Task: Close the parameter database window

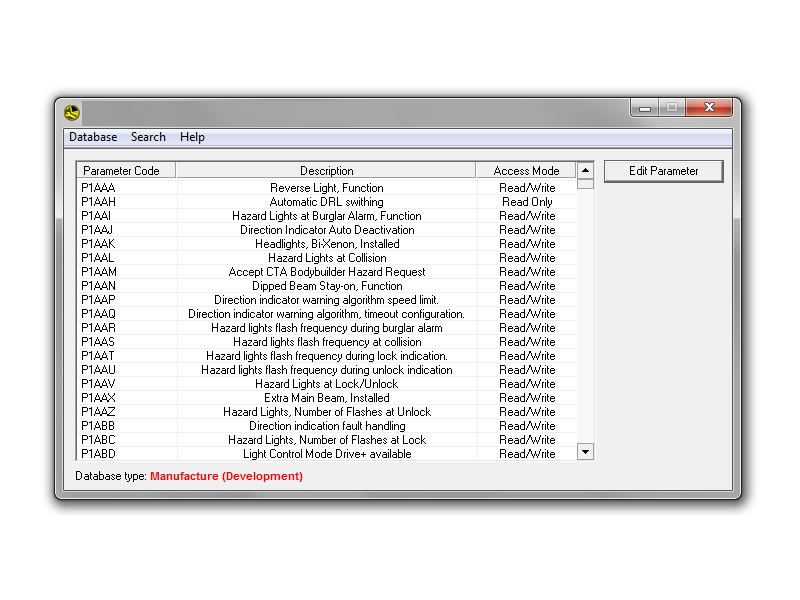Action: click(x=711, y=108)
